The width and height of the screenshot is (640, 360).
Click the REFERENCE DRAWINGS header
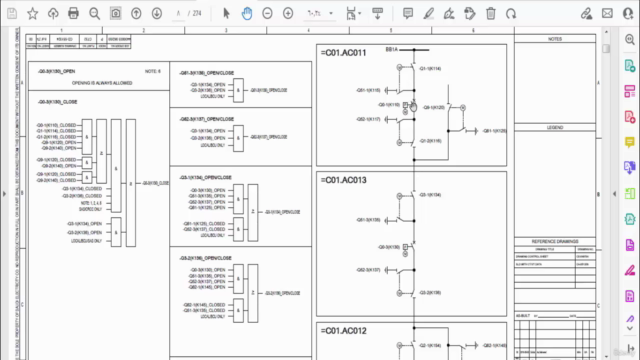tap(555, 241)
